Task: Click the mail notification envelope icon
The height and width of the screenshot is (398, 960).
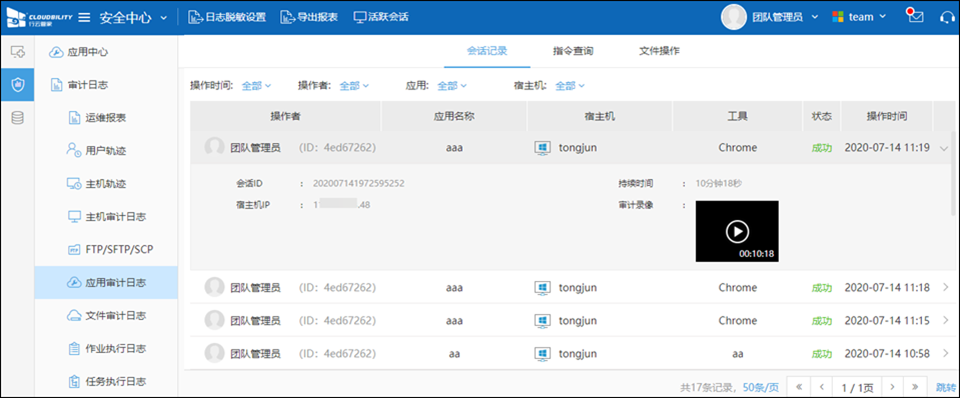Action: click(915, 17)
